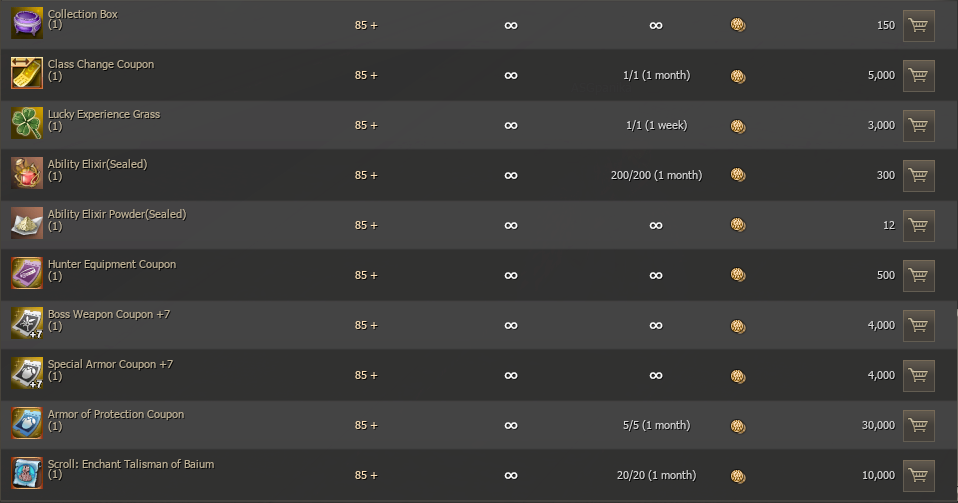
Task: Select the Armor of Protection Coupon icon
Action: coord(27,424)
